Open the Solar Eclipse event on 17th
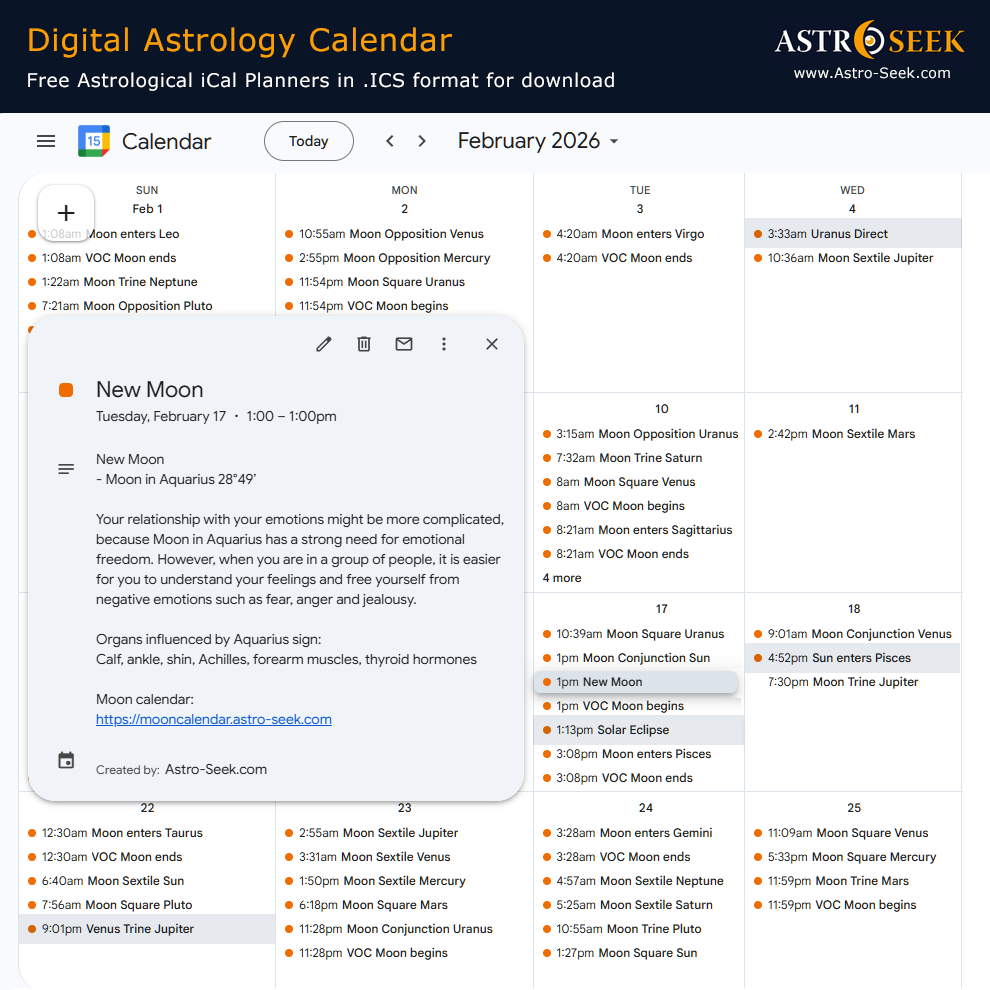The image size is (990, 990). pos(632,730)
